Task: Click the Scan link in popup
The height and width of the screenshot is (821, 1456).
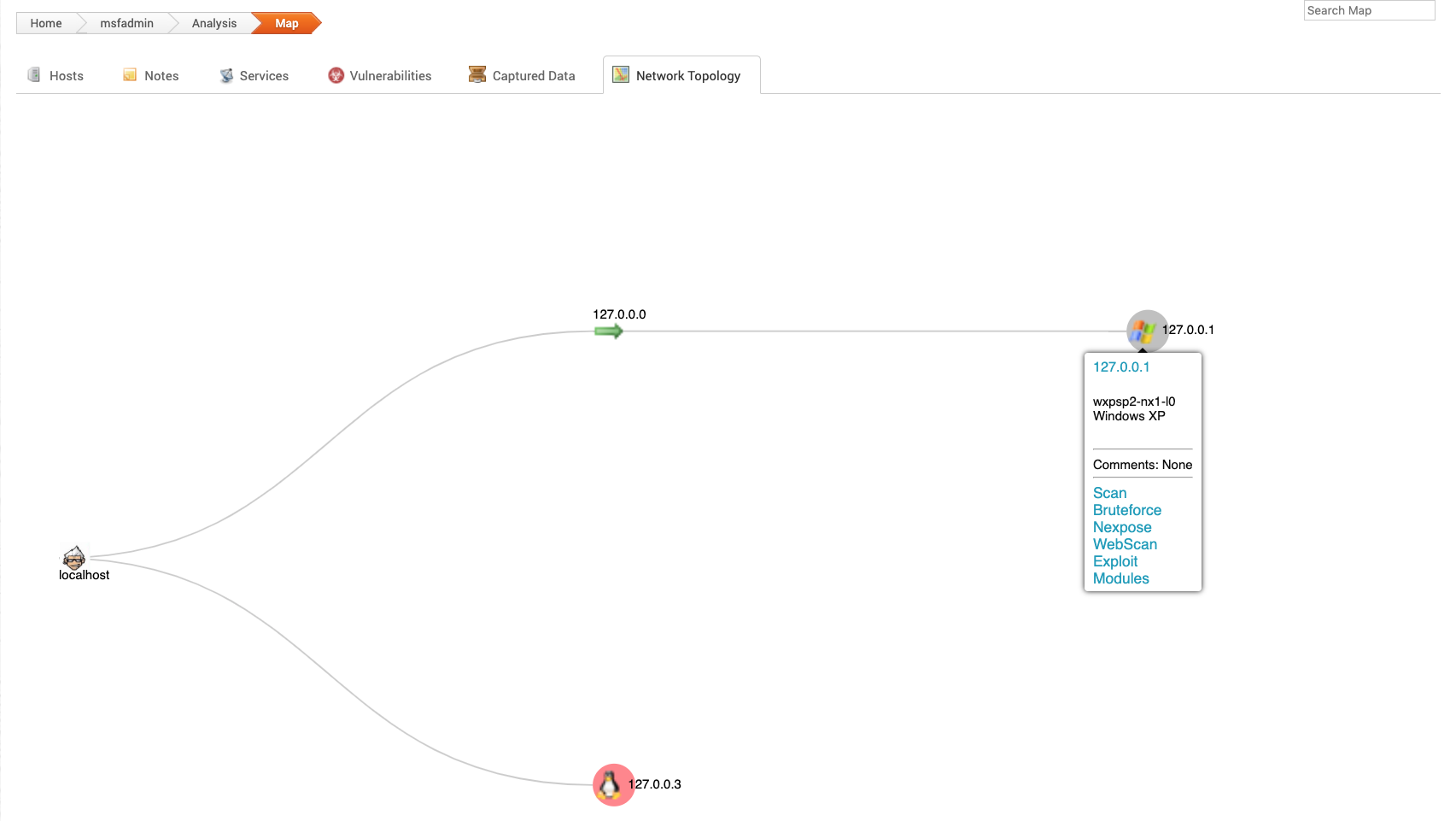Action: point(1109,493)
